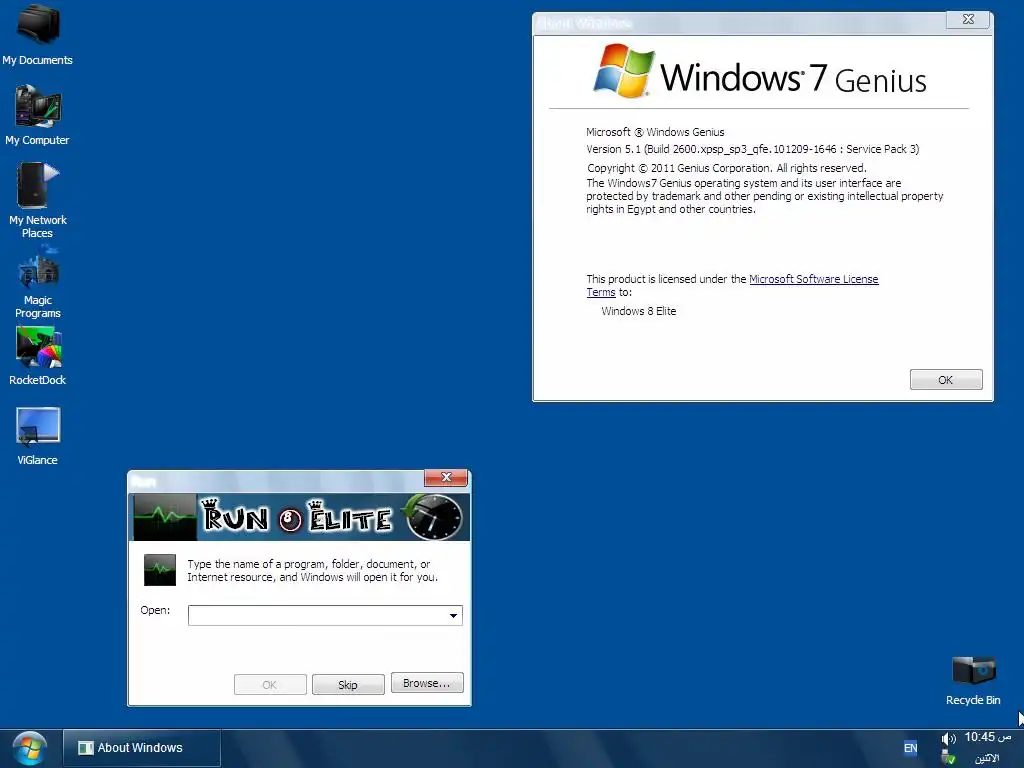Open the Start menu orb
Screen dimensions: 1024x768
coord(29,748)
